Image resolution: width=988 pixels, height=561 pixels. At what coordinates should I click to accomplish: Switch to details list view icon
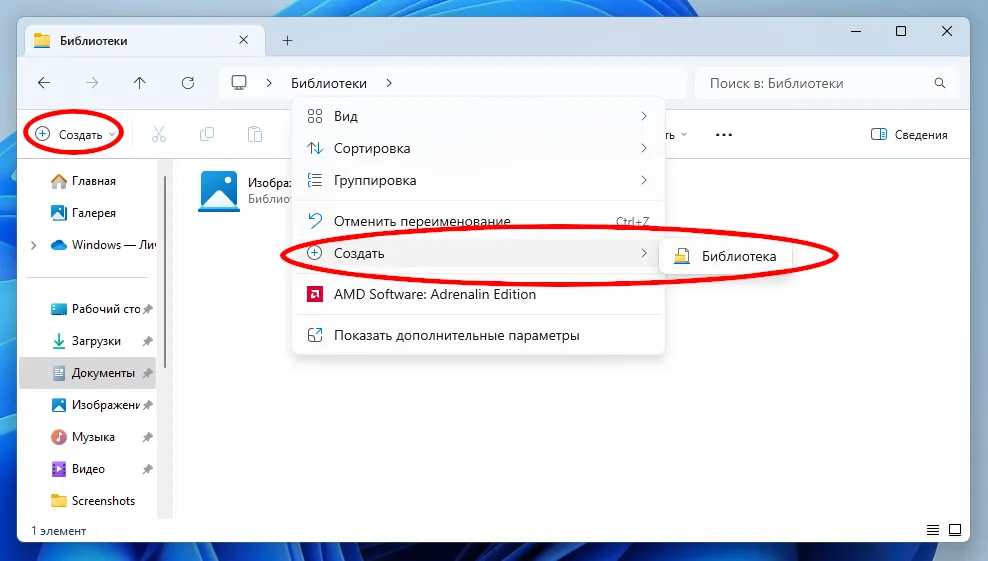click(933, 529)
